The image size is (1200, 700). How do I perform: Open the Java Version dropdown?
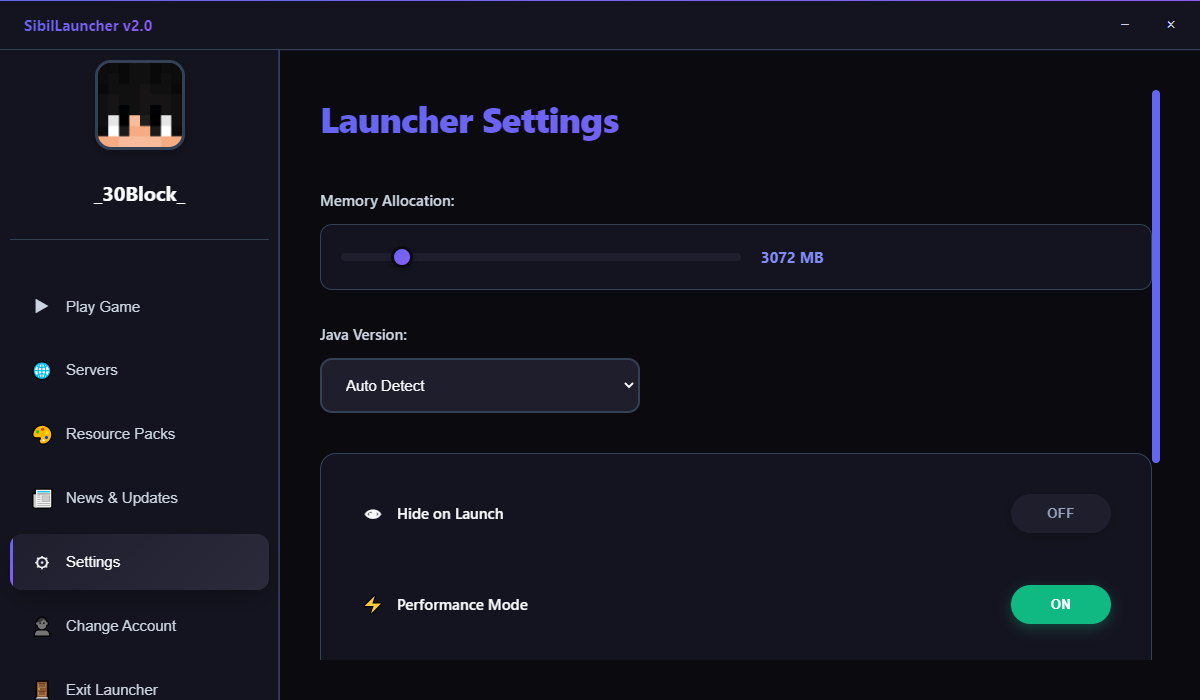(479, 386)
